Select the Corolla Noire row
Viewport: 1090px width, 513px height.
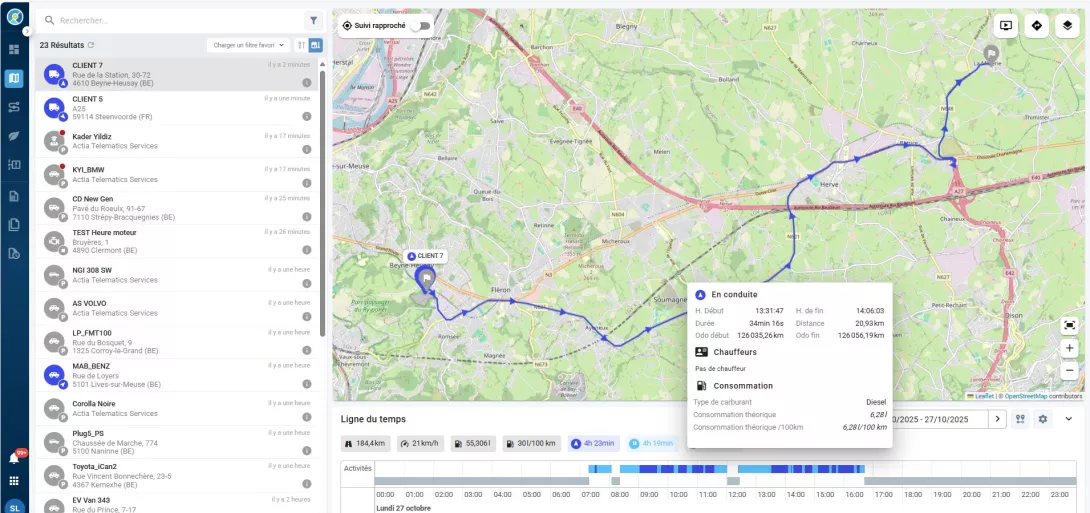point(177,409)
